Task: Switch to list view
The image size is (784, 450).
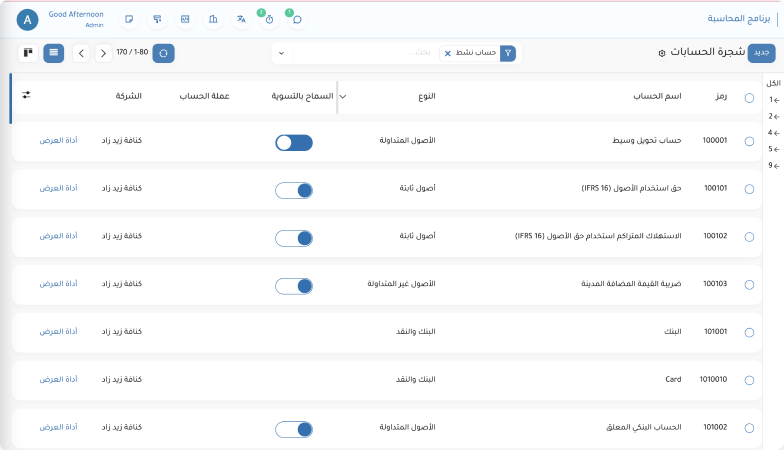Action: point(54,52)
